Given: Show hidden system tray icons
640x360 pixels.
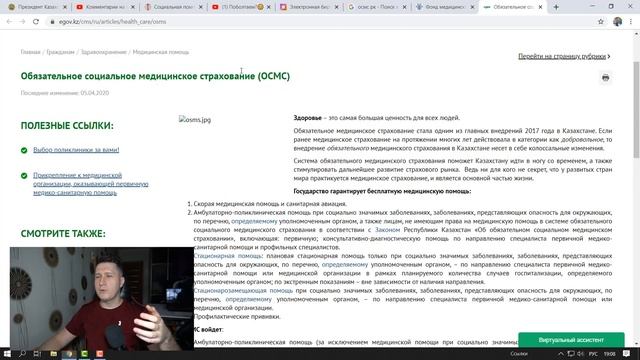Looking at the screenshot, I should pyautogui.click(x=561, y=353).
